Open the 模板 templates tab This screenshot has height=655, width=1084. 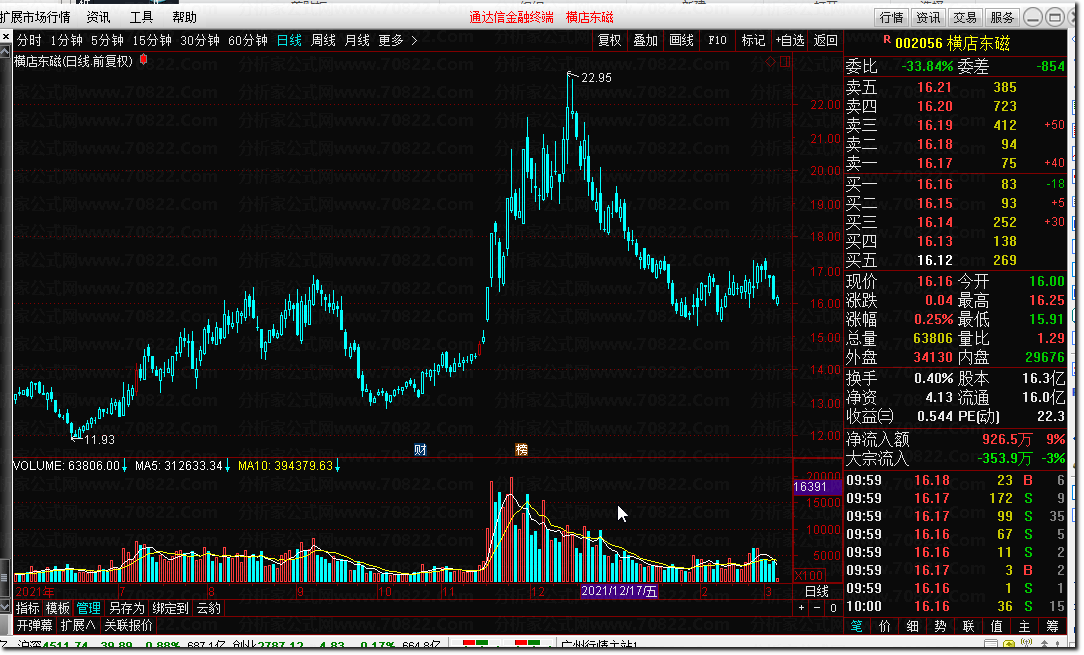58,609
